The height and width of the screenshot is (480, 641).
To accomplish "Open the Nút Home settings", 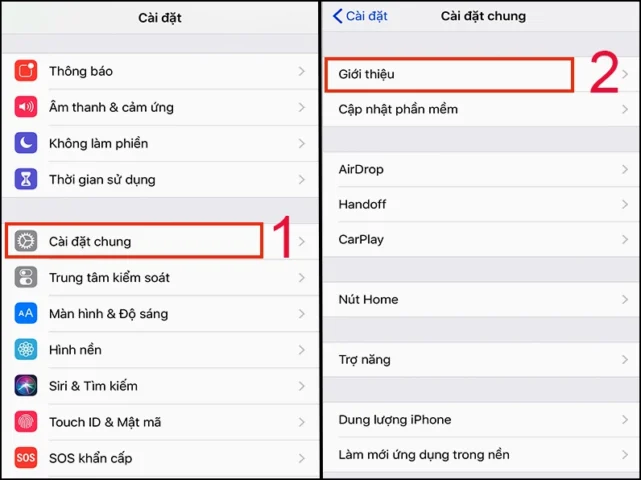I will 482,299.
